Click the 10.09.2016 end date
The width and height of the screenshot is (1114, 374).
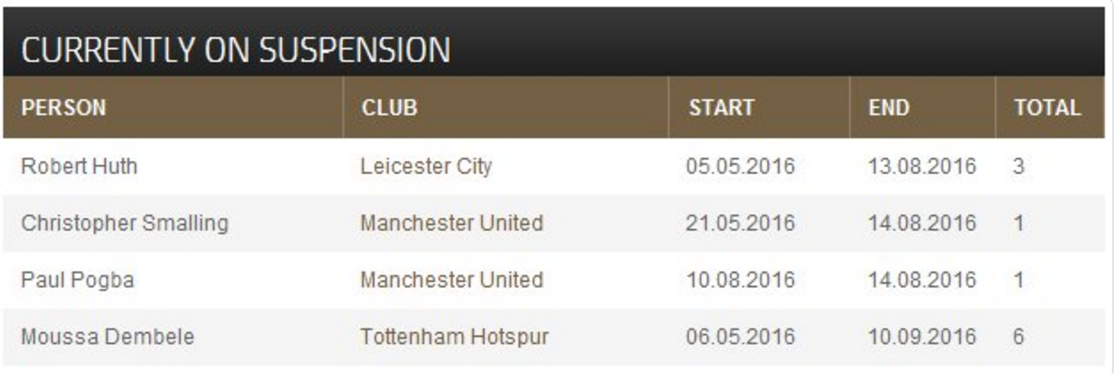pyautogui.click(x=922, y=336)
